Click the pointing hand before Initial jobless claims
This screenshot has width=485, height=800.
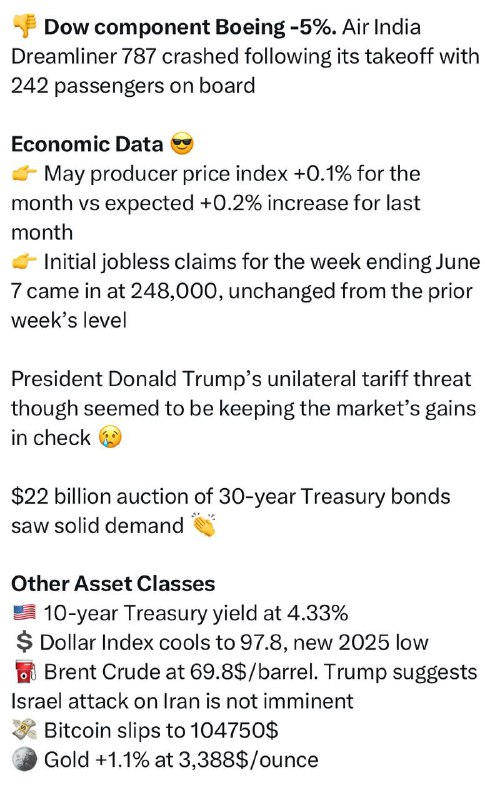[24, 262]
